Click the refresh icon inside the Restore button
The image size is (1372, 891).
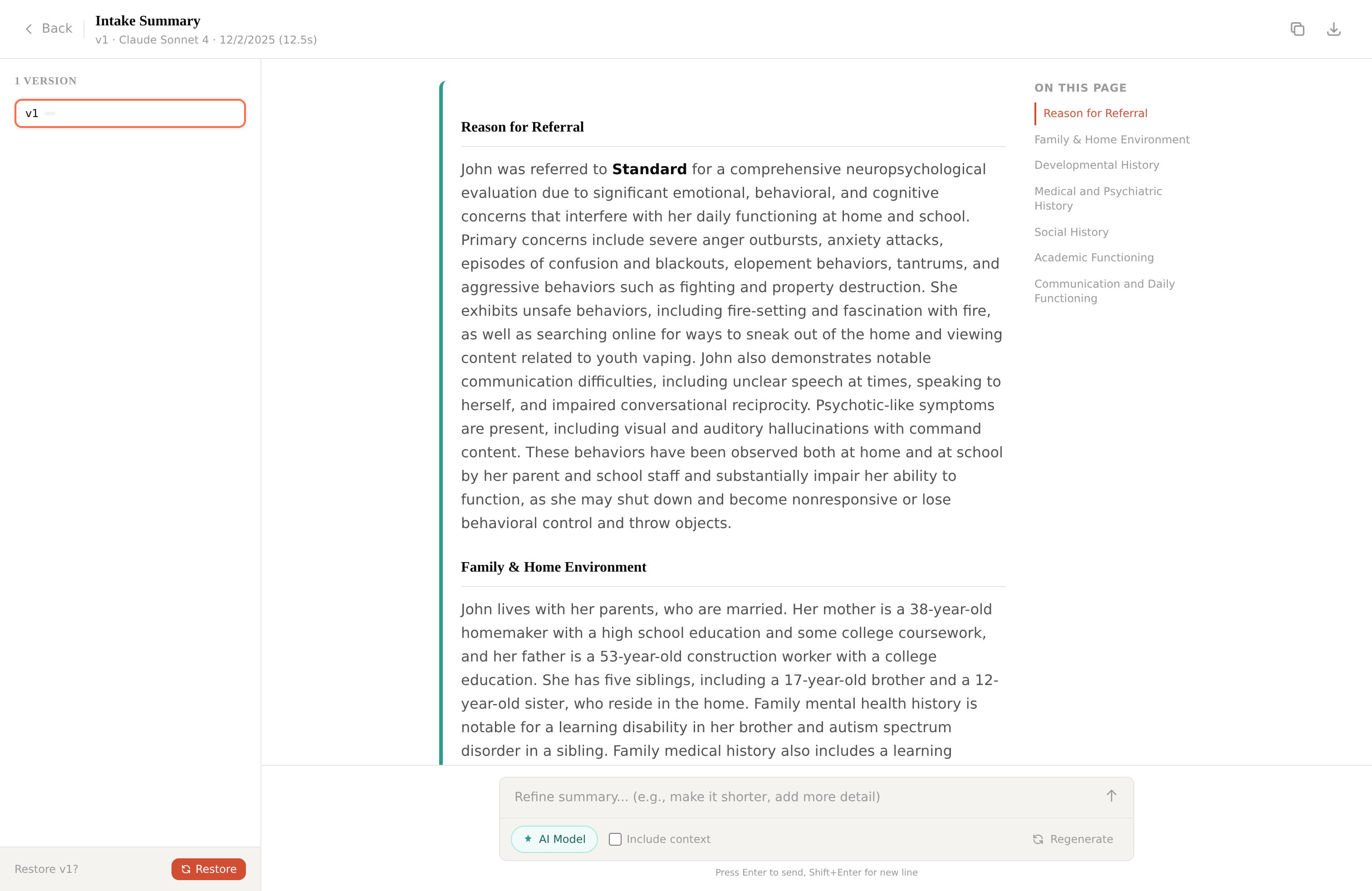186,869
